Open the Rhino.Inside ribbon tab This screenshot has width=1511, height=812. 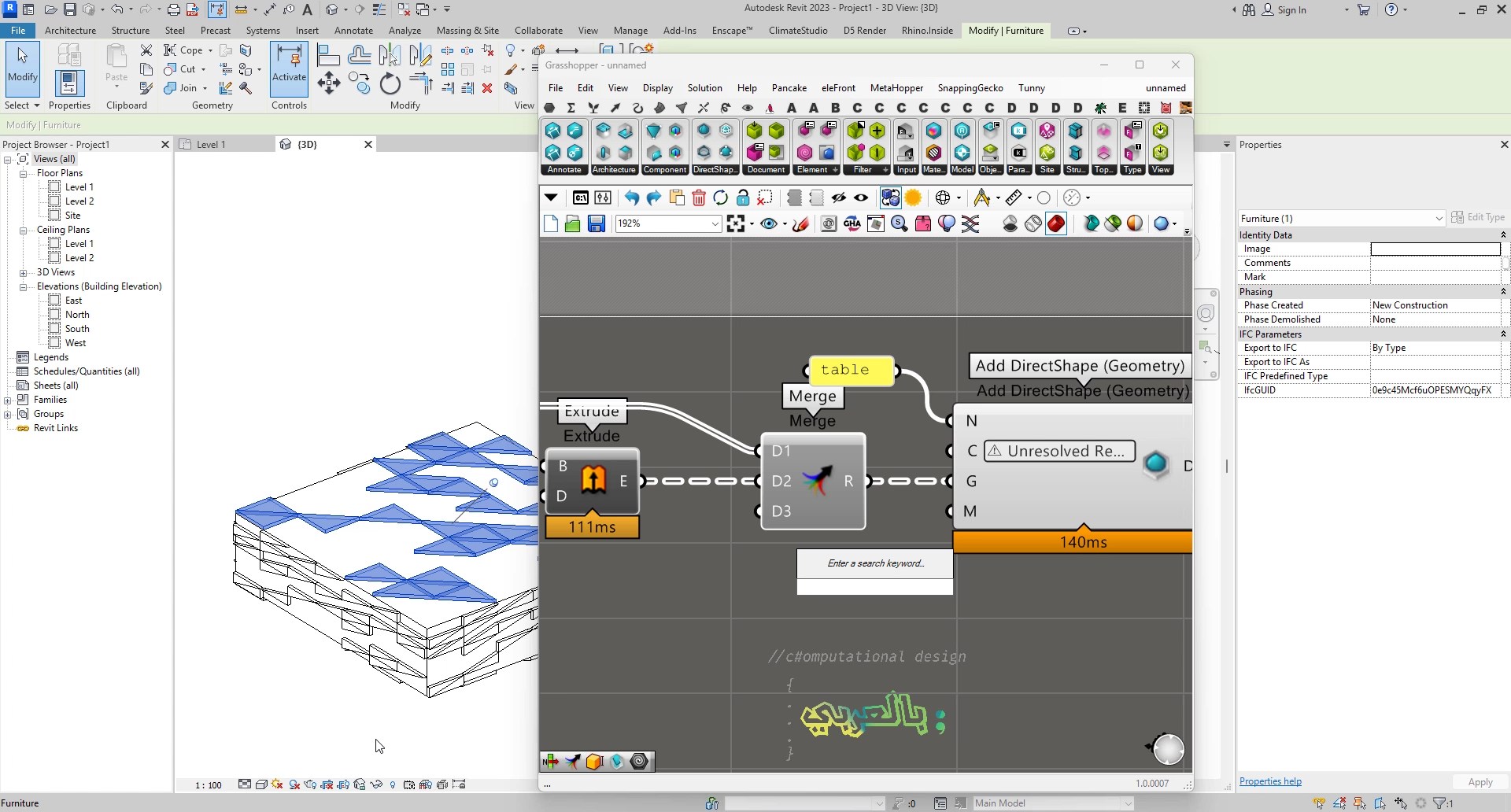click(927, 31)
